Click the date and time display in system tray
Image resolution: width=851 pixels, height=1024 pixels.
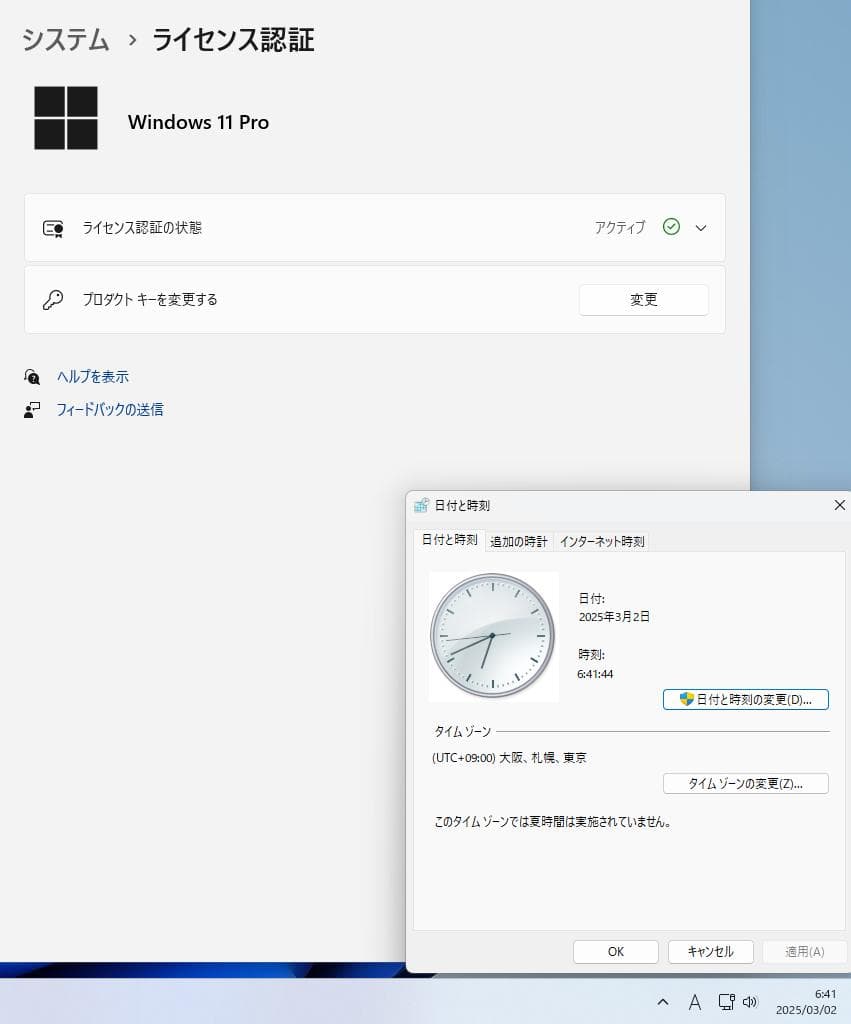[809, 1000]
